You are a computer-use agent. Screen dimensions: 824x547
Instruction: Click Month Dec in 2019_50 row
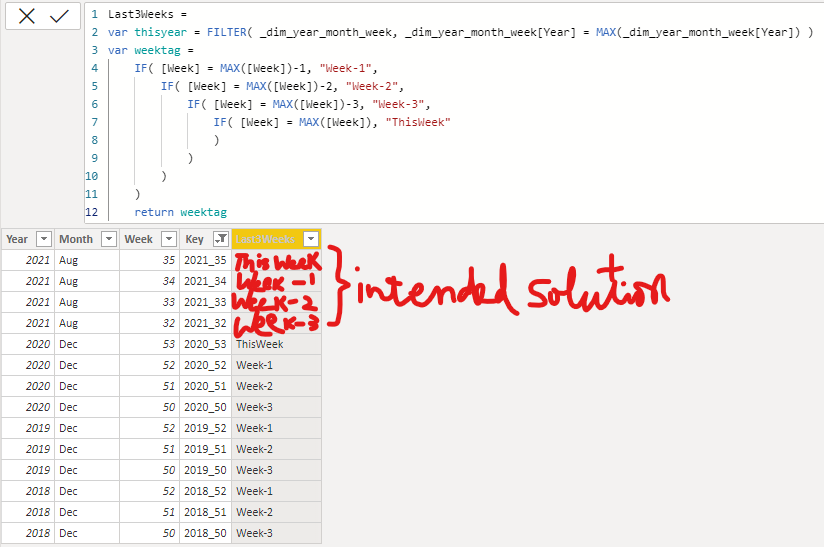click(x=87, y=470)
